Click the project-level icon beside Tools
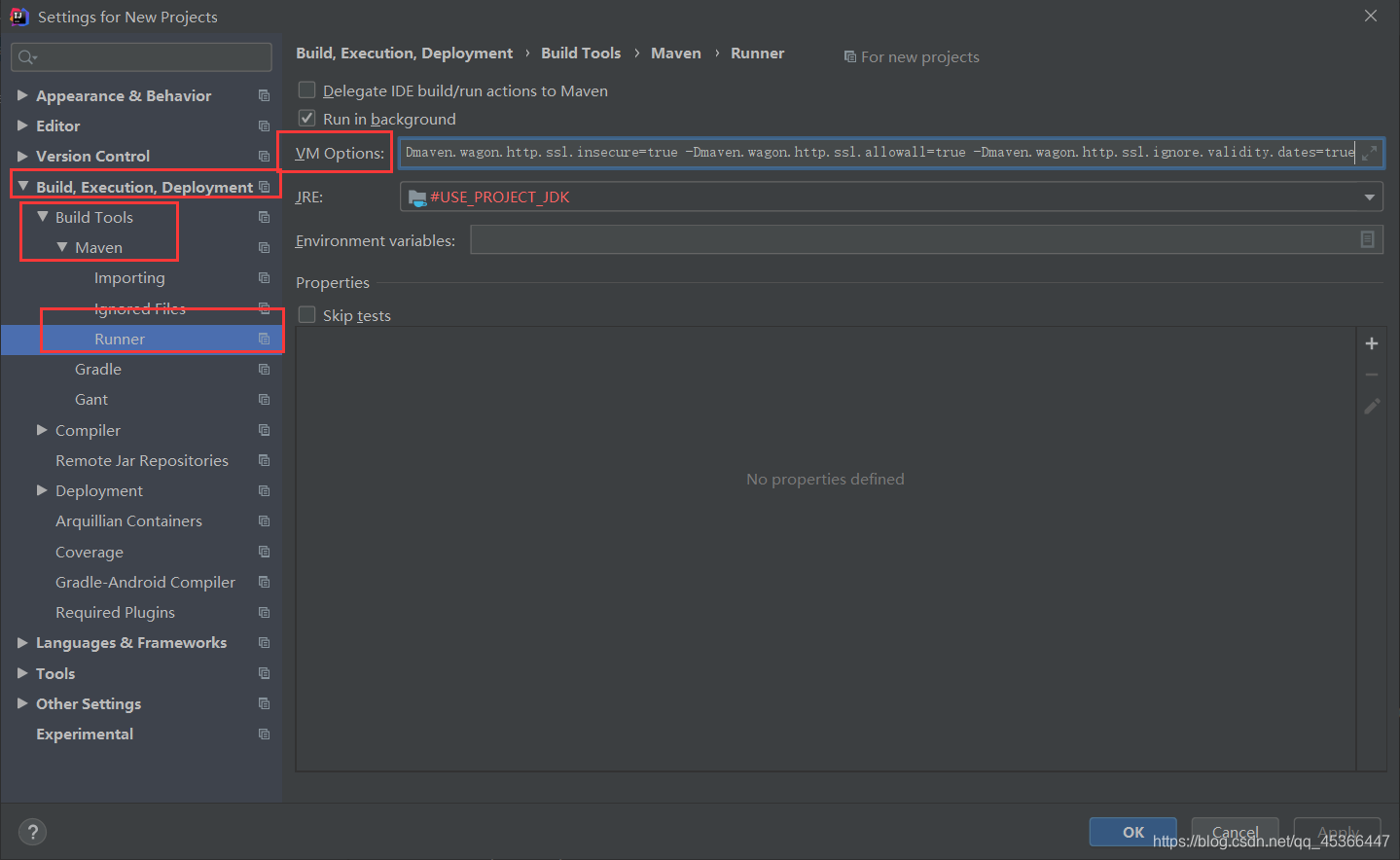The height and width of the screenshot is (860, 1400). (x=264, y=673)
